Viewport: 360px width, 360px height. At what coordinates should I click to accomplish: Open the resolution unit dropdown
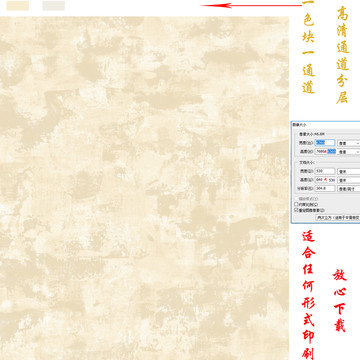point(349,189)
